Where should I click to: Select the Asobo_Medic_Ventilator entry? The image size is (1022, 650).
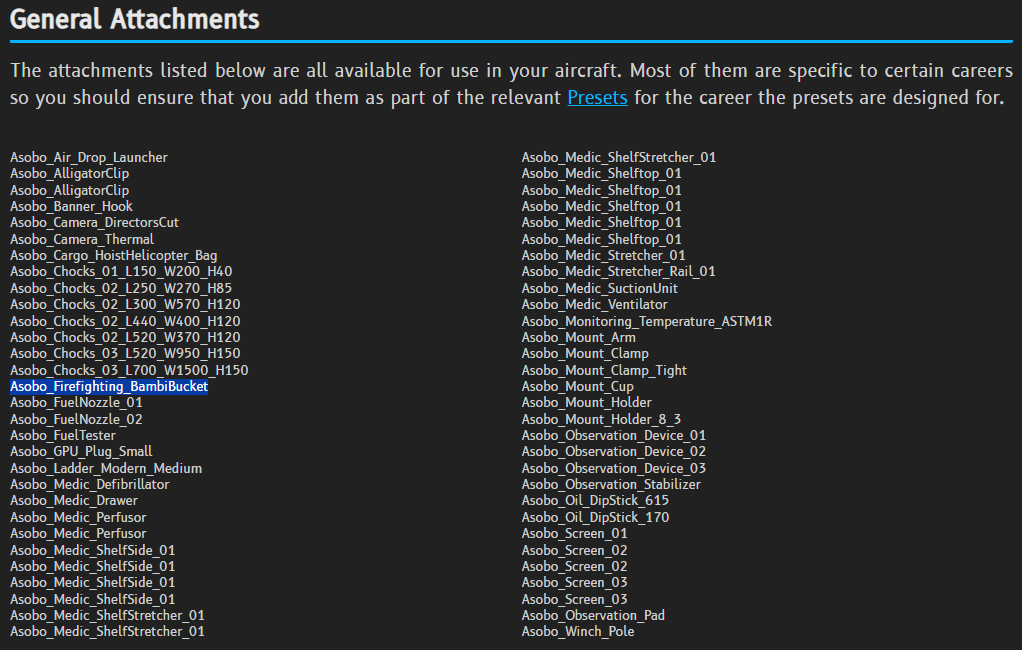pos(595,305)
